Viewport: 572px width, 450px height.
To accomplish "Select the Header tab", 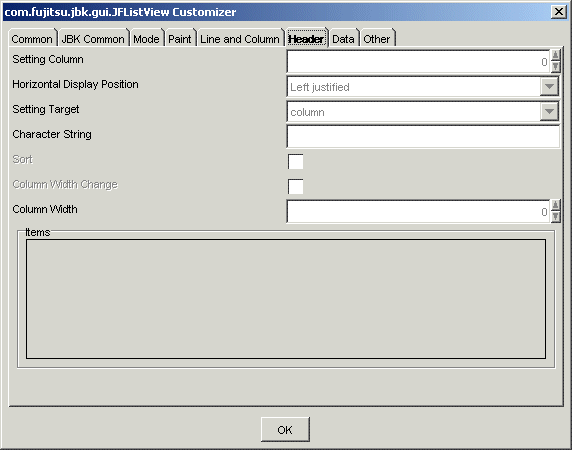I will pos(306,38).
